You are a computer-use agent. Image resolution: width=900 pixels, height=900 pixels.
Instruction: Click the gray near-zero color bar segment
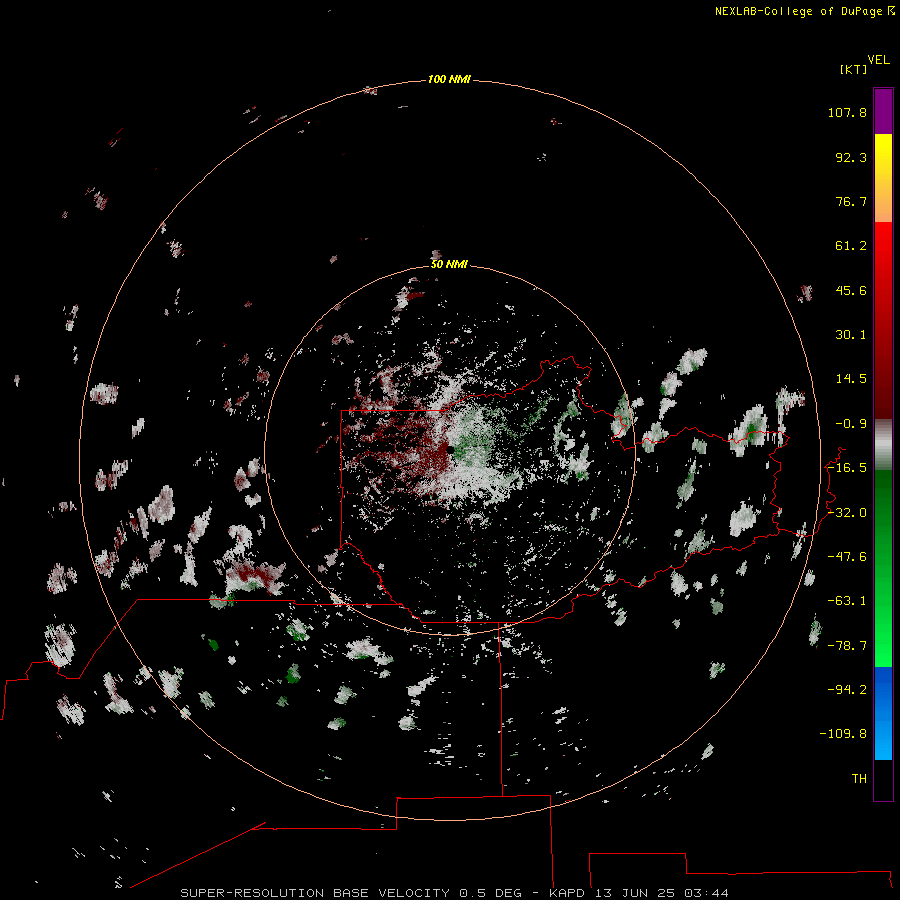pos(883,444)
